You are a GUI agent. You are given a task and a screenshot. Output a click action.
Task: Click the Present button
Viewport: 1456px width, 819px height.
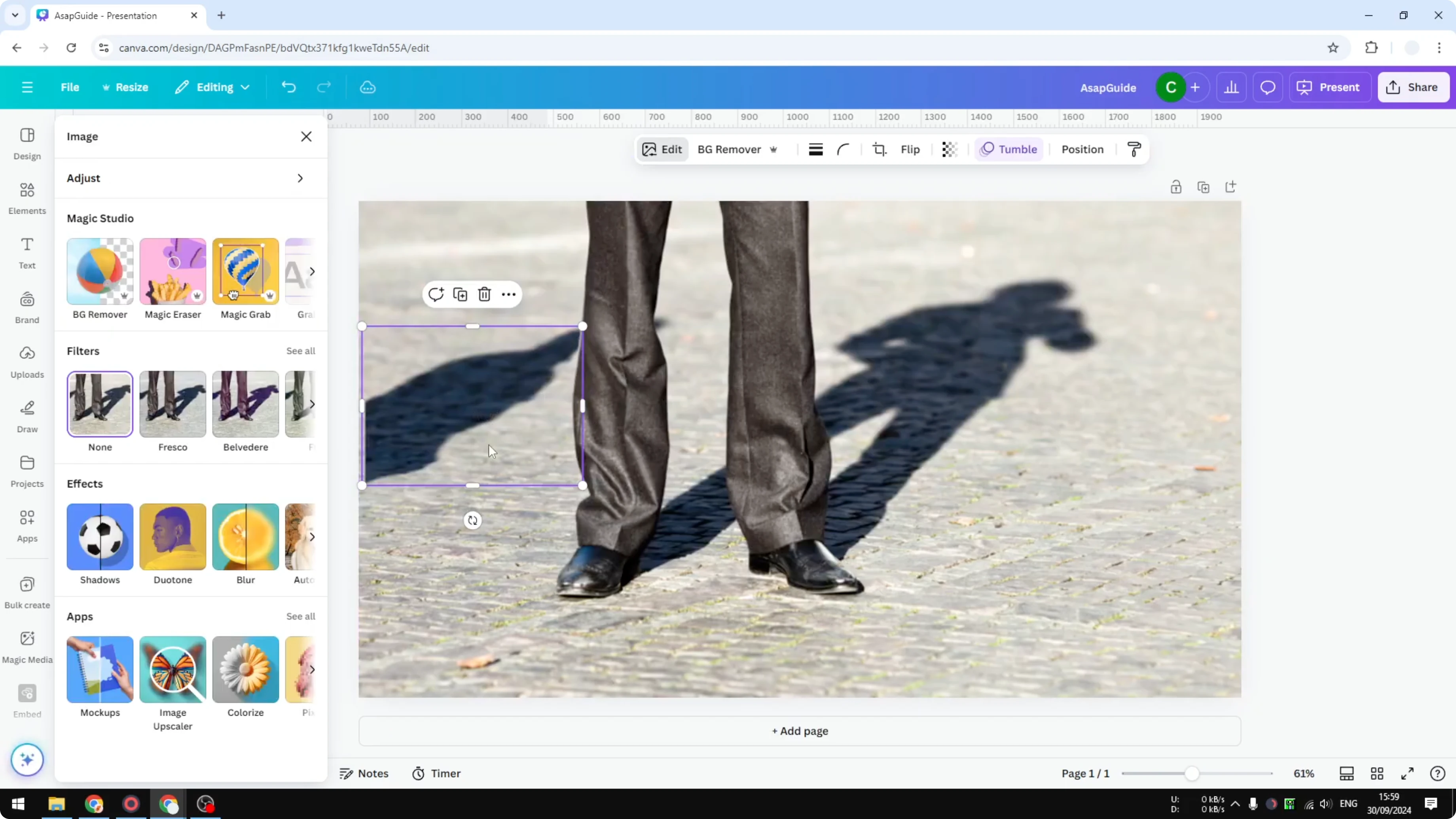pyautogui.click(x=1329, y=87)
